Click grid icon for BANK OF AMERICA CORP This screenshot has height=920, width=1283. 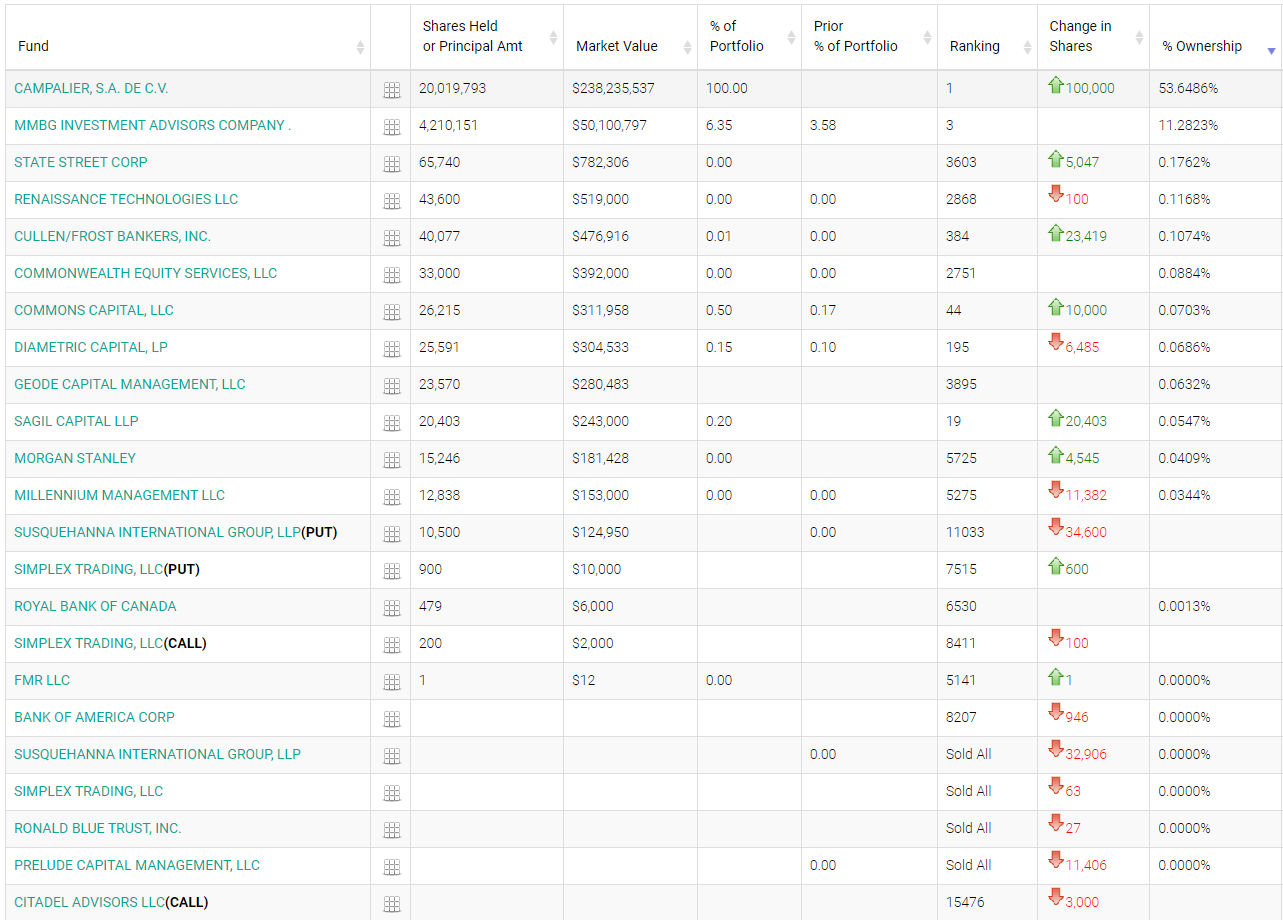pos(392,719)
